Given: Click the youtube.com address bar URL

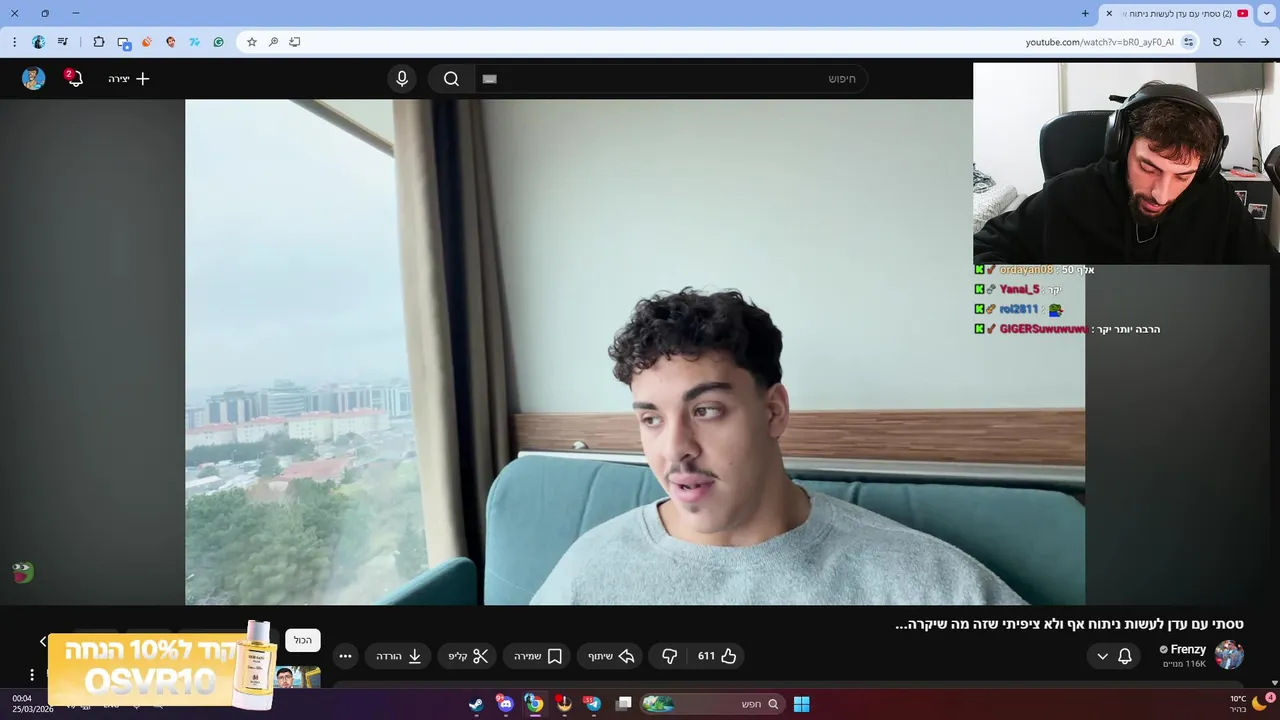Looking at the screenshot, I should coord(1099,42).
